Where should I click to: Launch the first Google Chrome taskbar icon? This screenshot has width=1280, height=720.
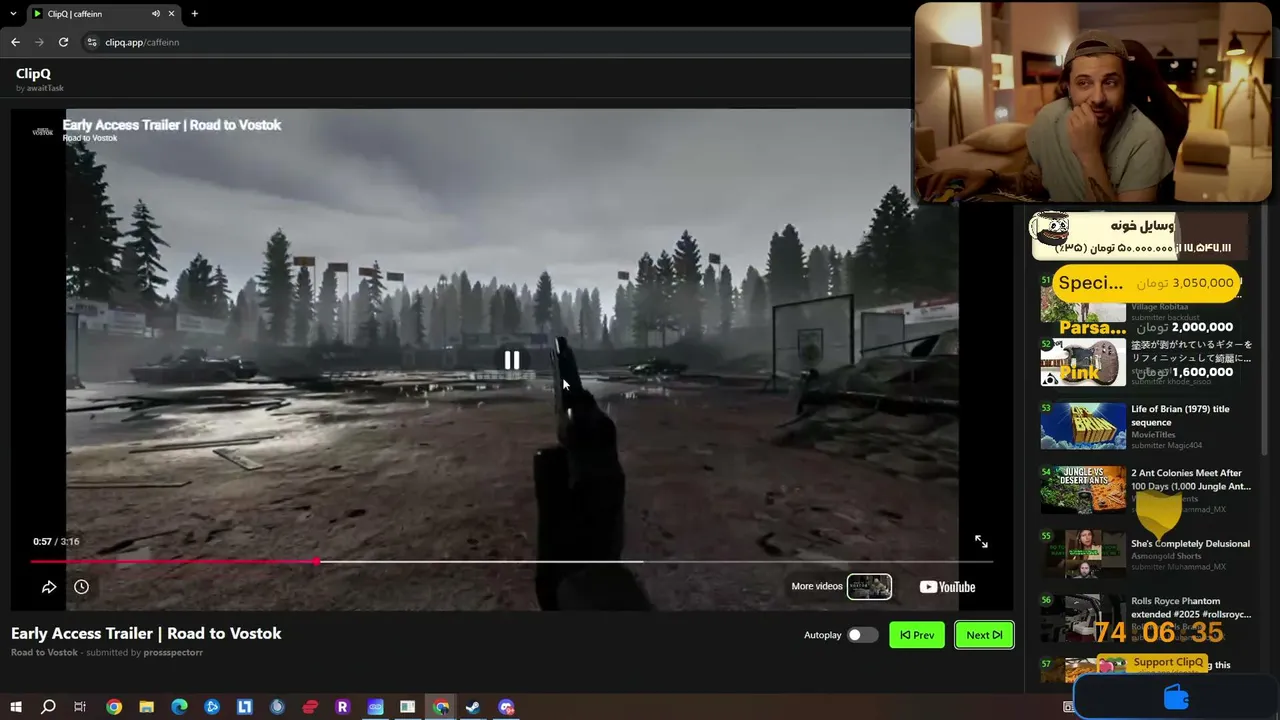pyautogui.click(x=114, y=707)
